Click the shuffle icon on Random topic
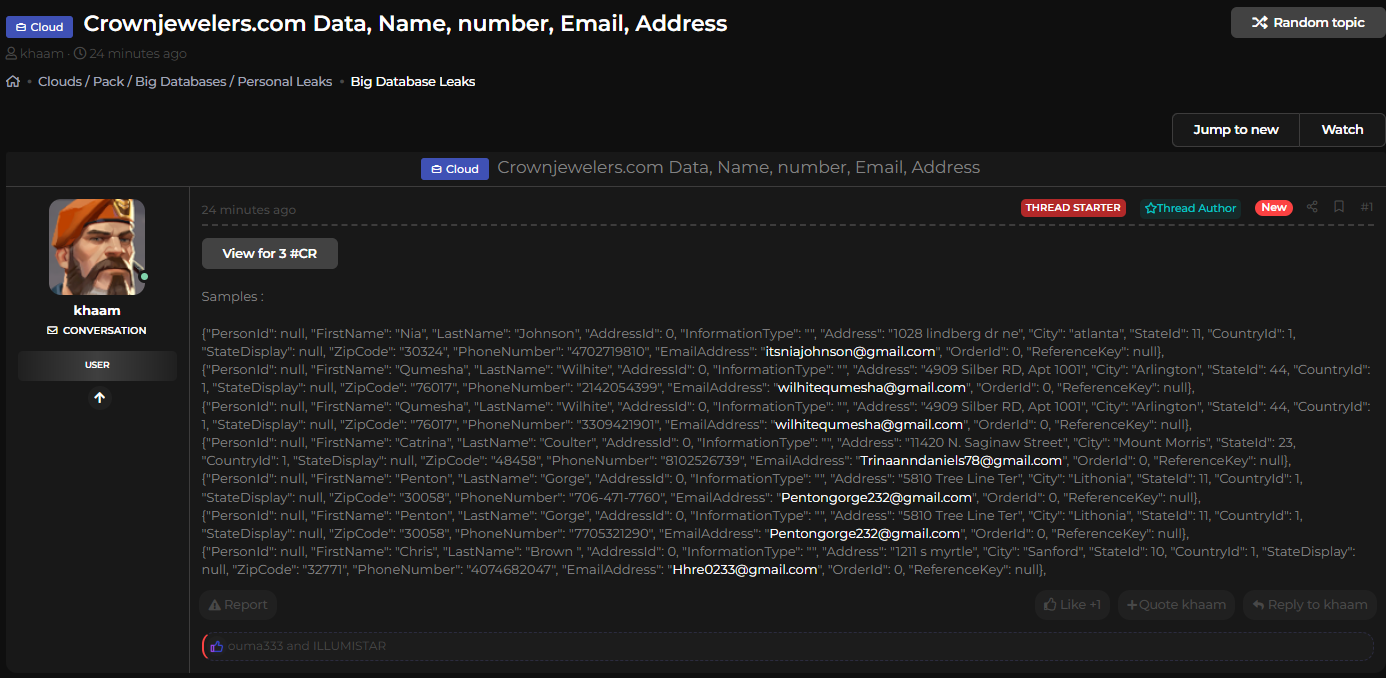 click(1259, 22)
